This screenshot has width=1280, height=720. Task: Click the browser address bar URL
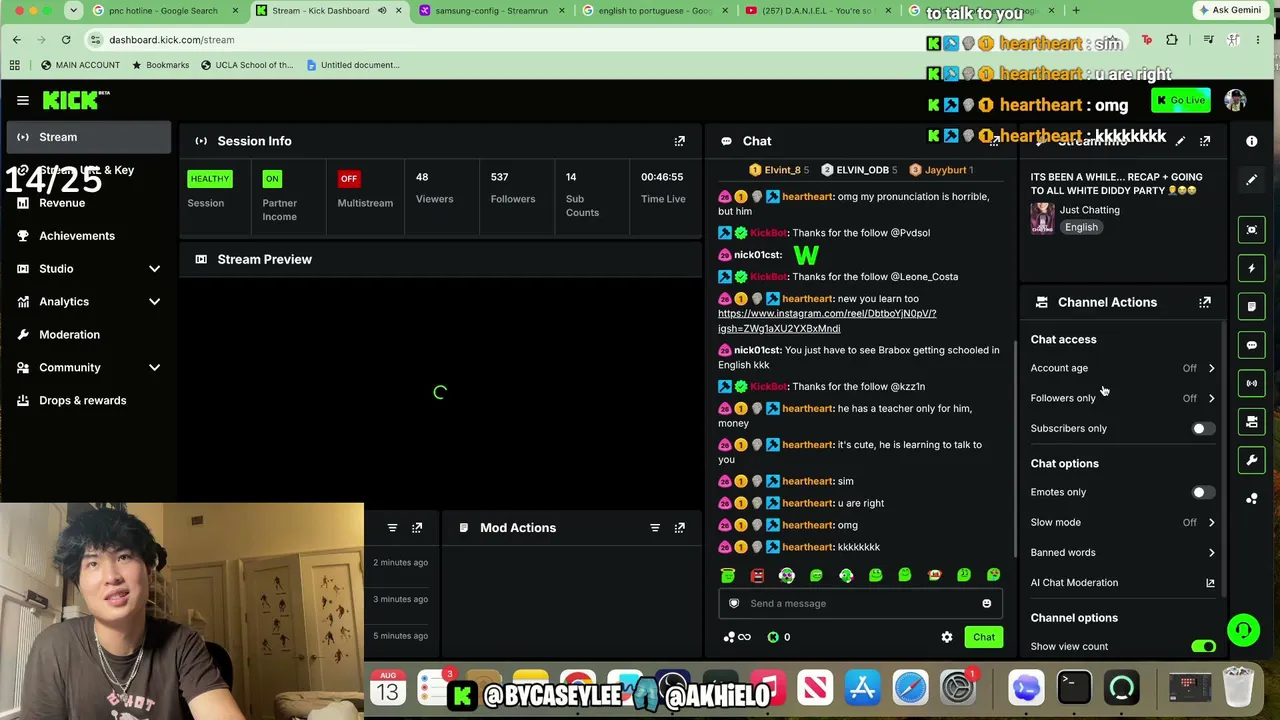point(171,40)
